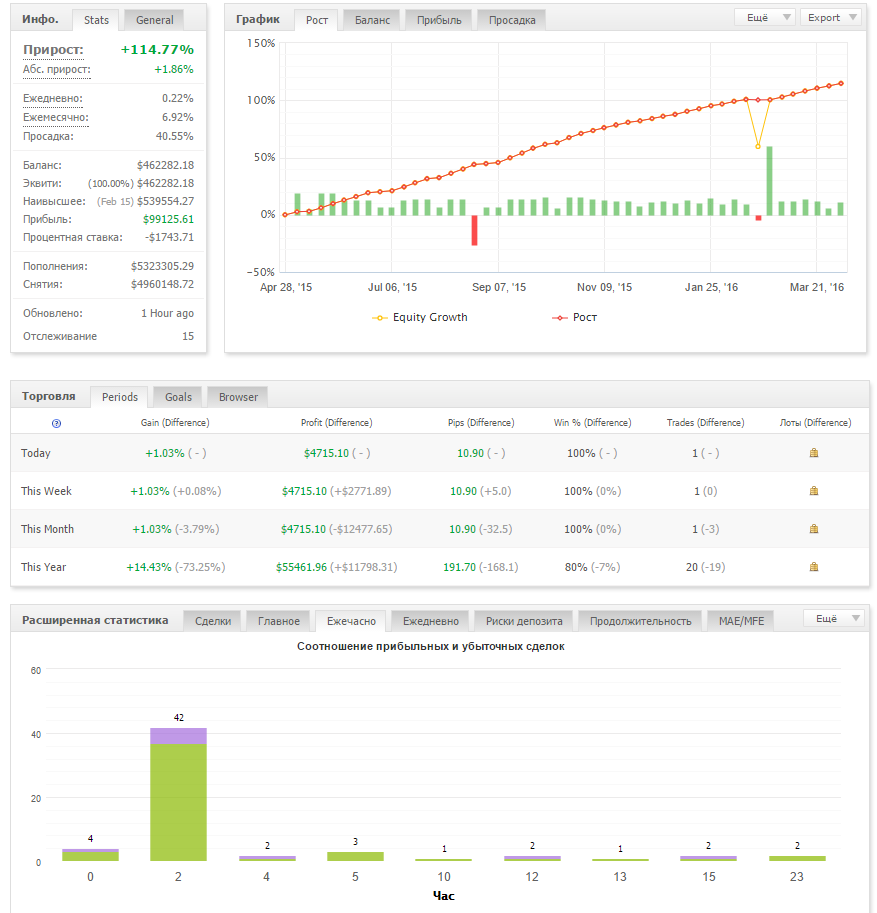Image resolution: width=877 pixels, height=913 pixels.
Task: Toggle the Рост legend series
Action: click(574, 317)
